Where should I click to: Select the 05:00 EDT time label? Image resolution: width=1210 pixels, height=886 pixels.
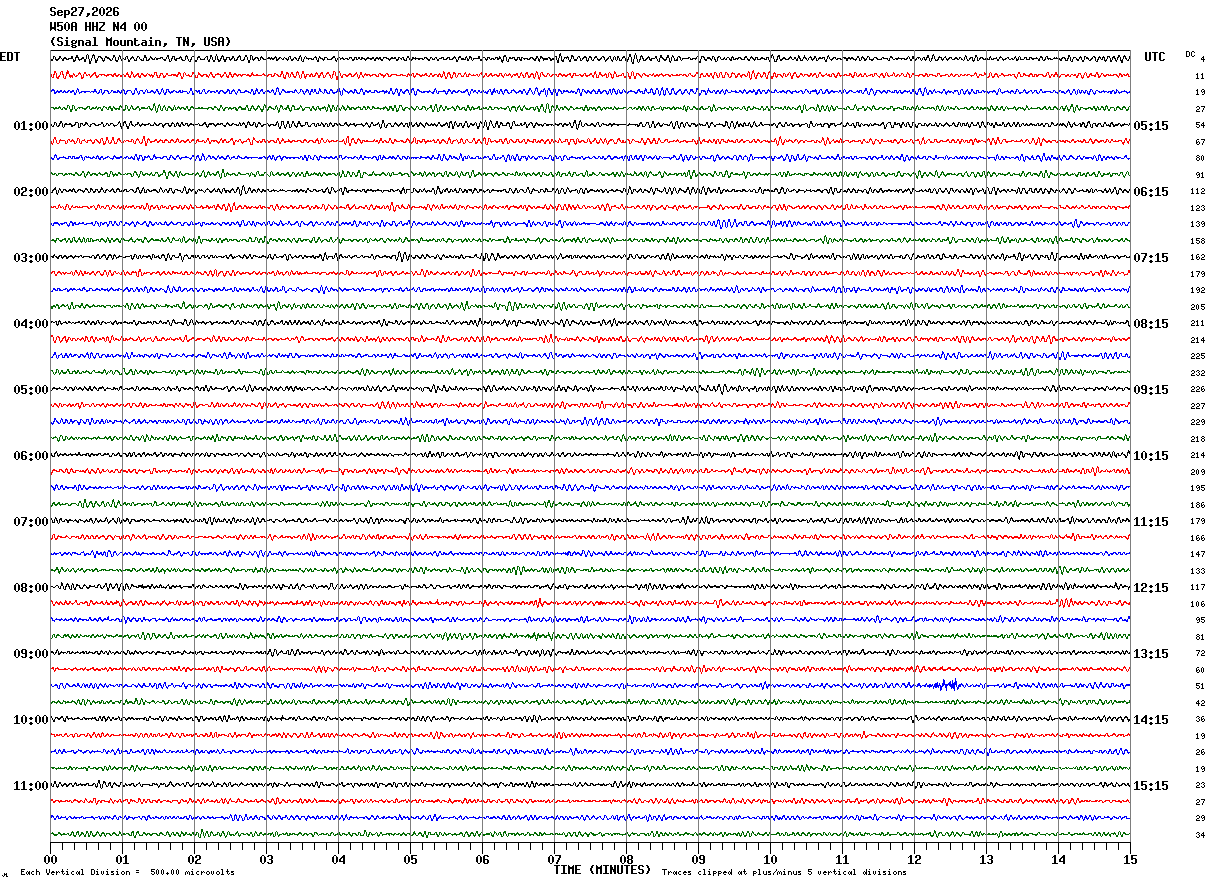[30, 390]
